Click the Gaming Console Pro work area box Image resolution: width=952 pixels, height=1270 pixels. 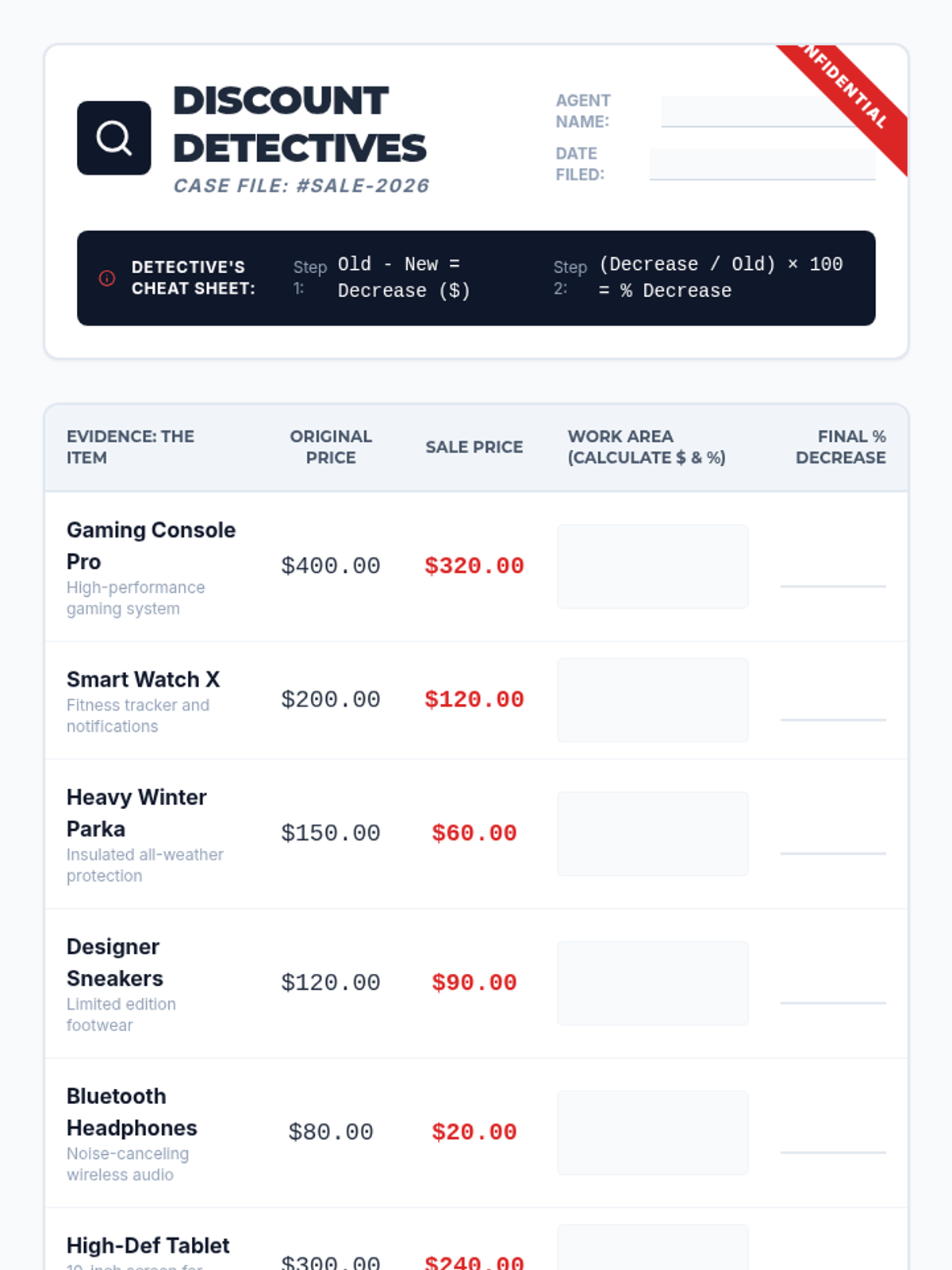coord(652,567)
